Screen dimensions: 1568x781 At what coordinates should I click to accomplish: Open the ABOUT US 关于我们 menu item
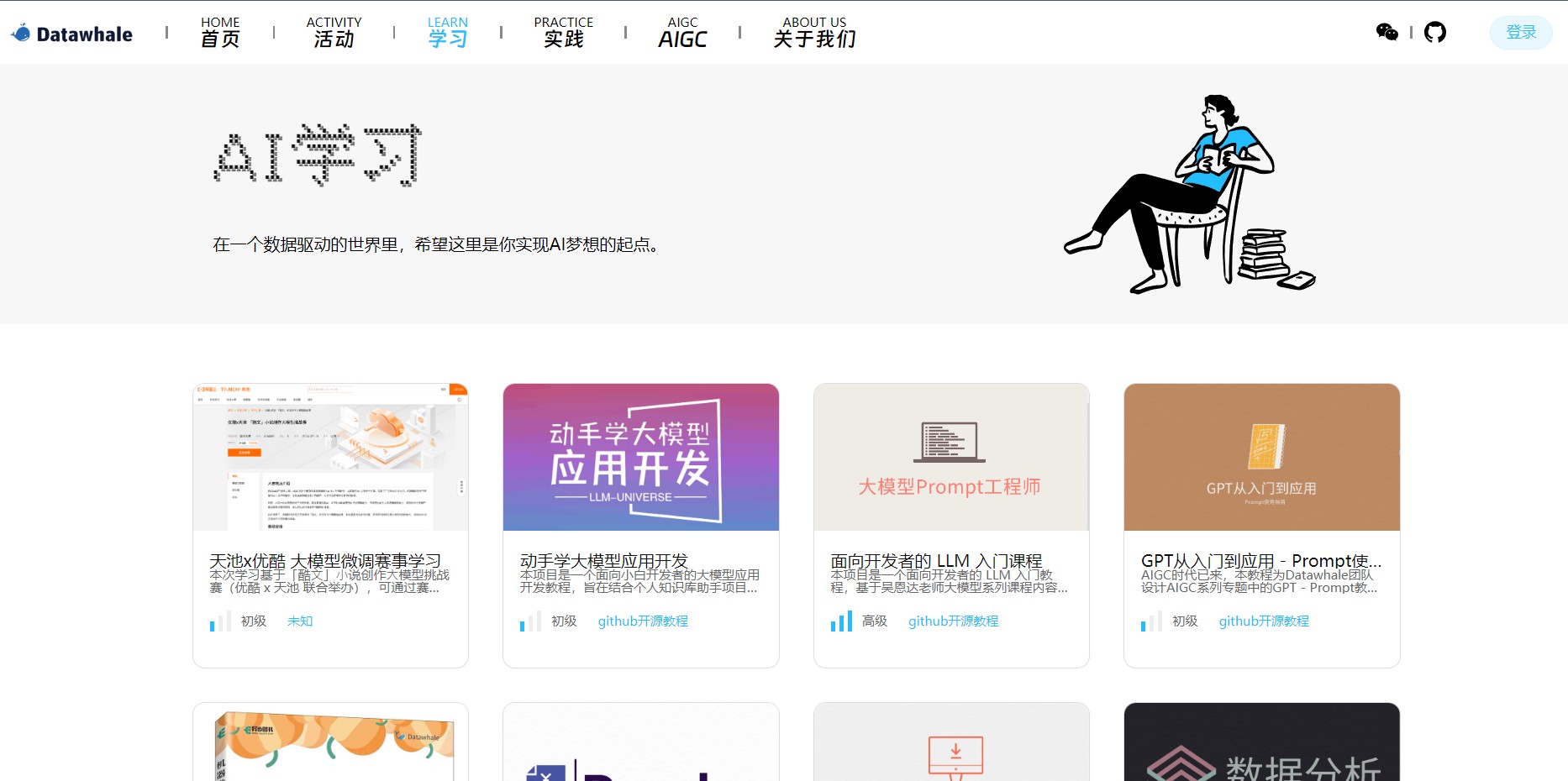814,32
